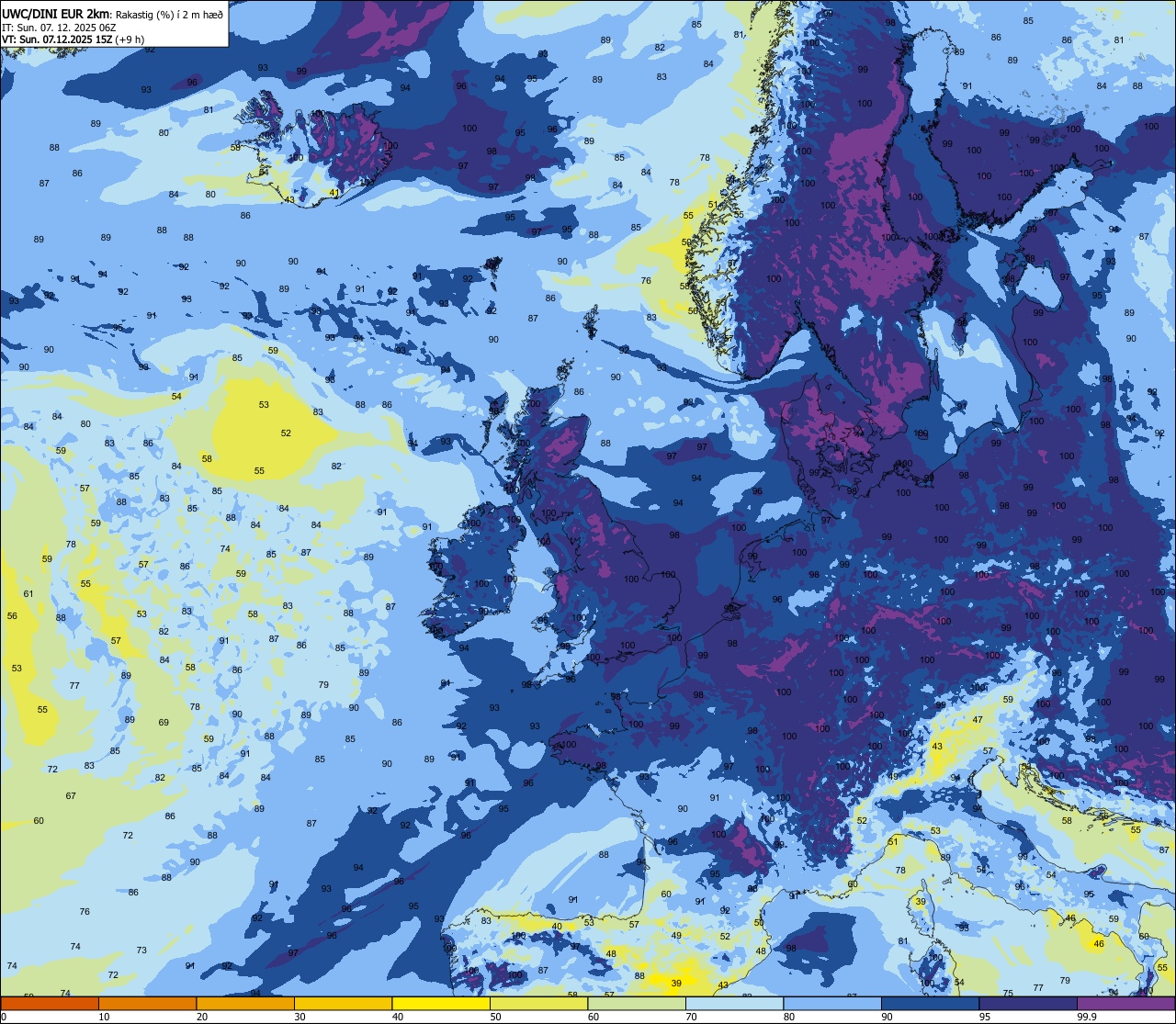Click the dark orange 0–10 legend swatch
This screenshot has height=1024, width=1176.
(x=50, y=1003)
